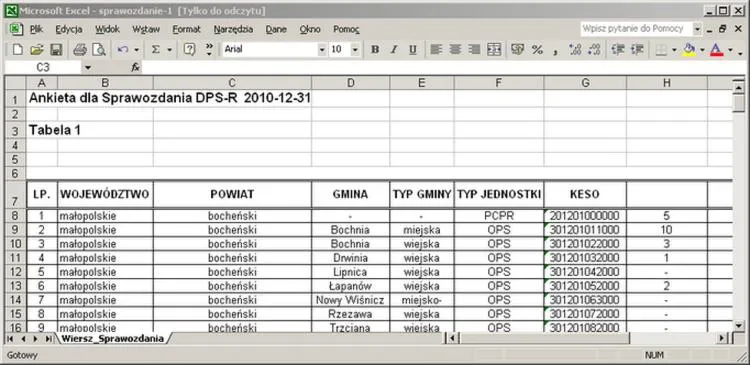Open the font size dropdown
The height and width of the screenshot is (365, 750).
[x=355, y=49]
